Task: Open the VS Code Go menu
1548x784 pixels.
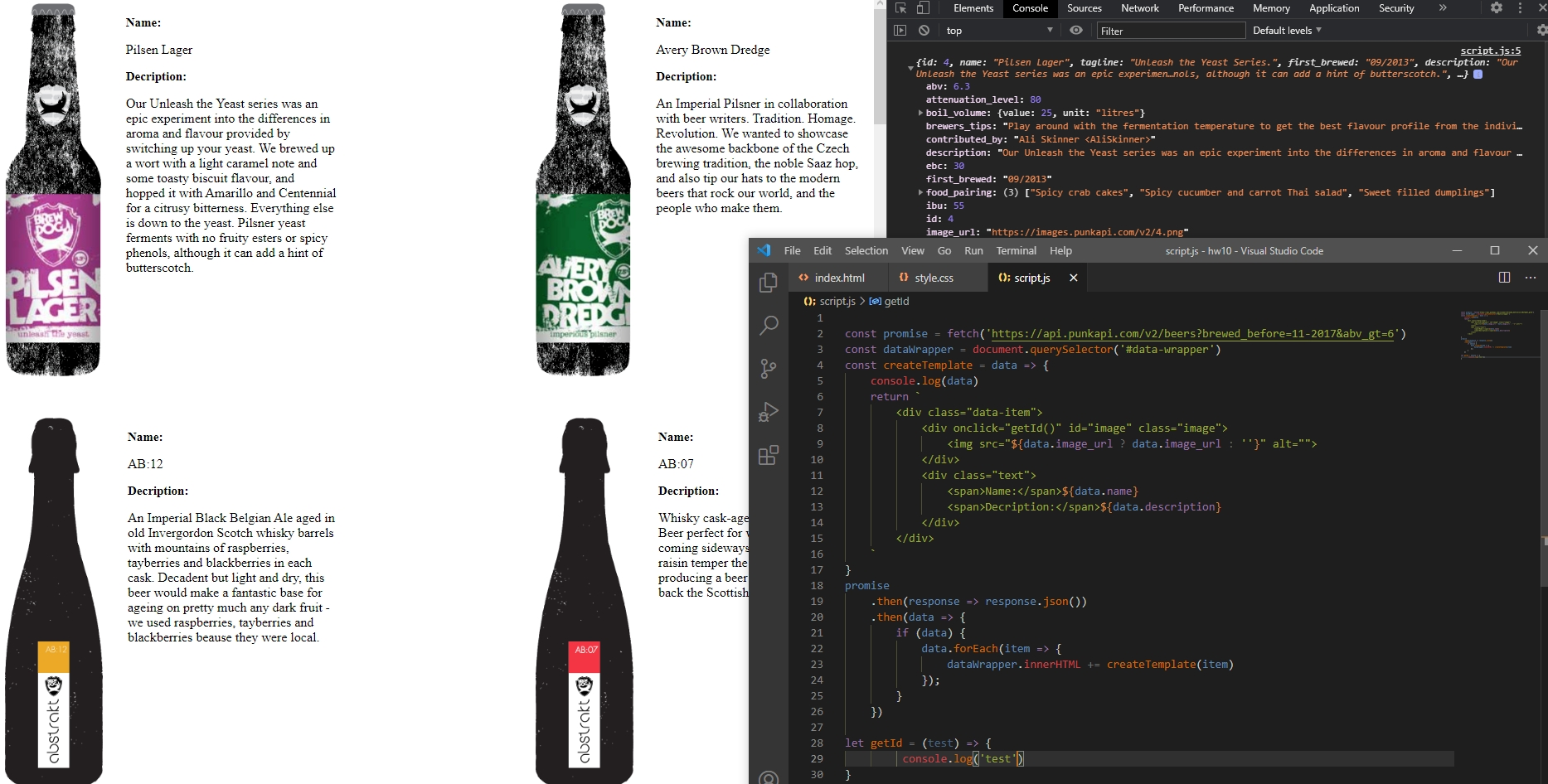Action: pos(944,251)
